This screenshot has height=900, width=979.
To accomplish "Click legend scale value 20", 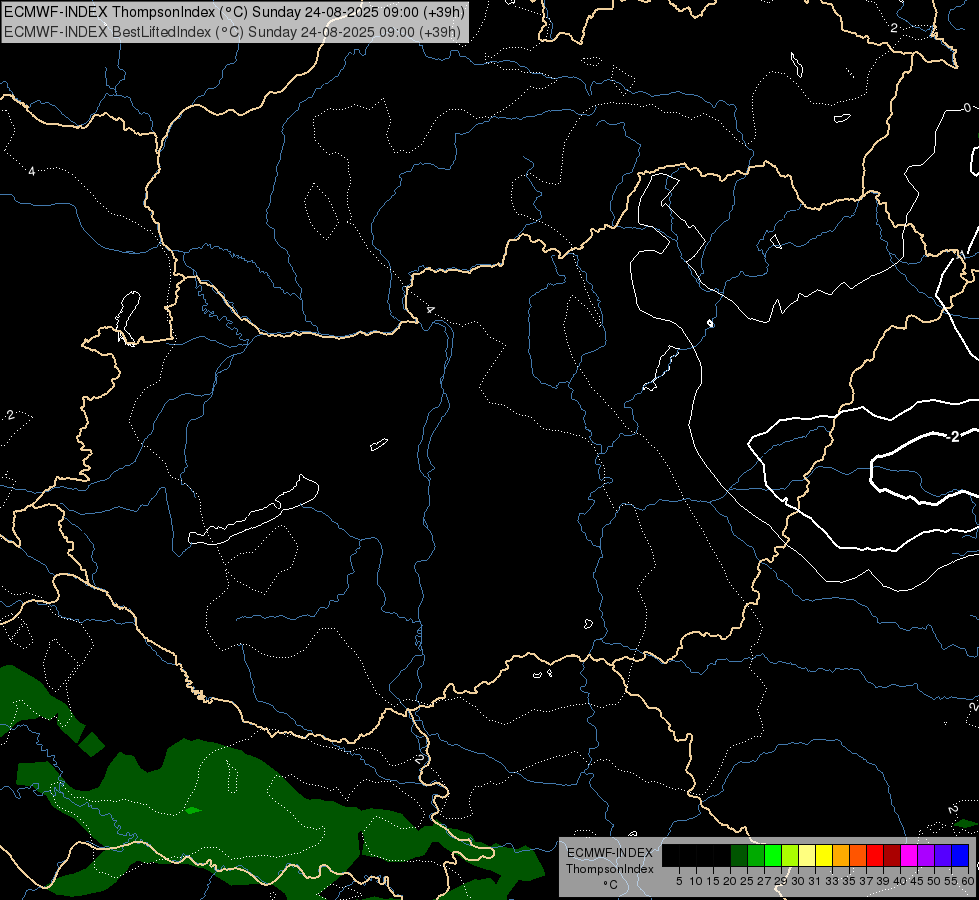I will (x=730, y=881).
